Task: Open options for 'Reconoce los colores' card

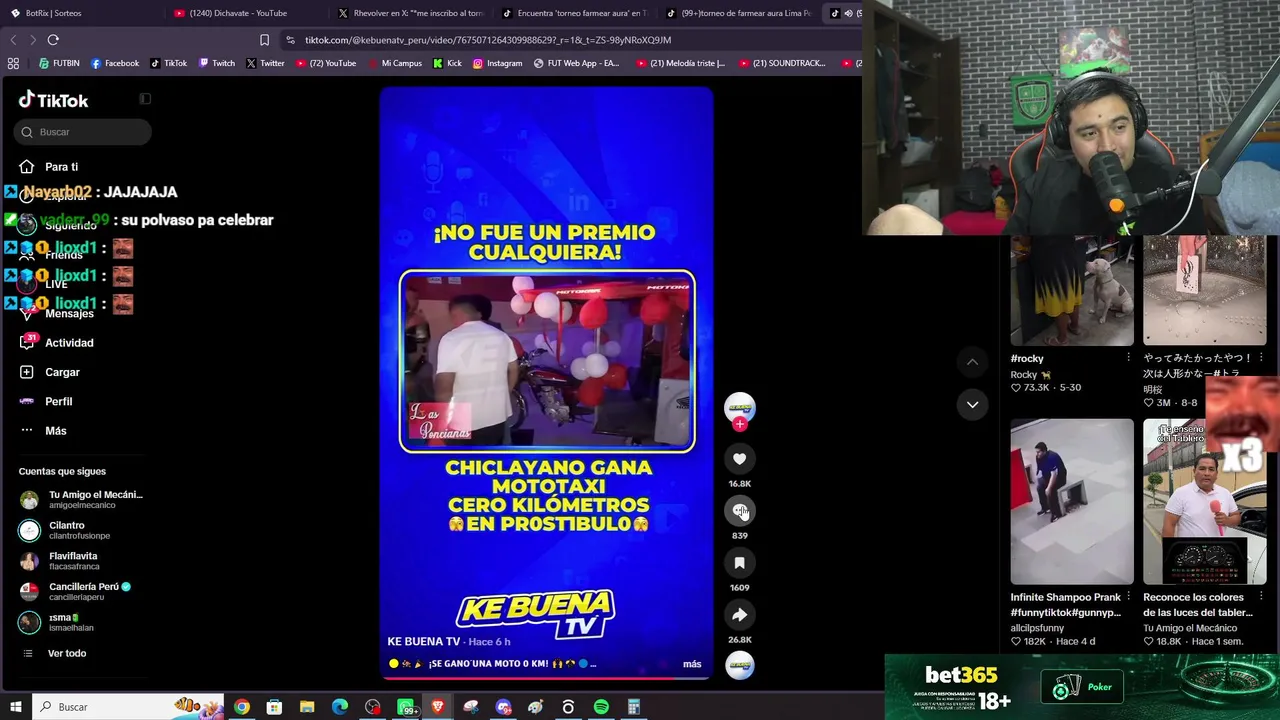Action: click(1261, 597)
